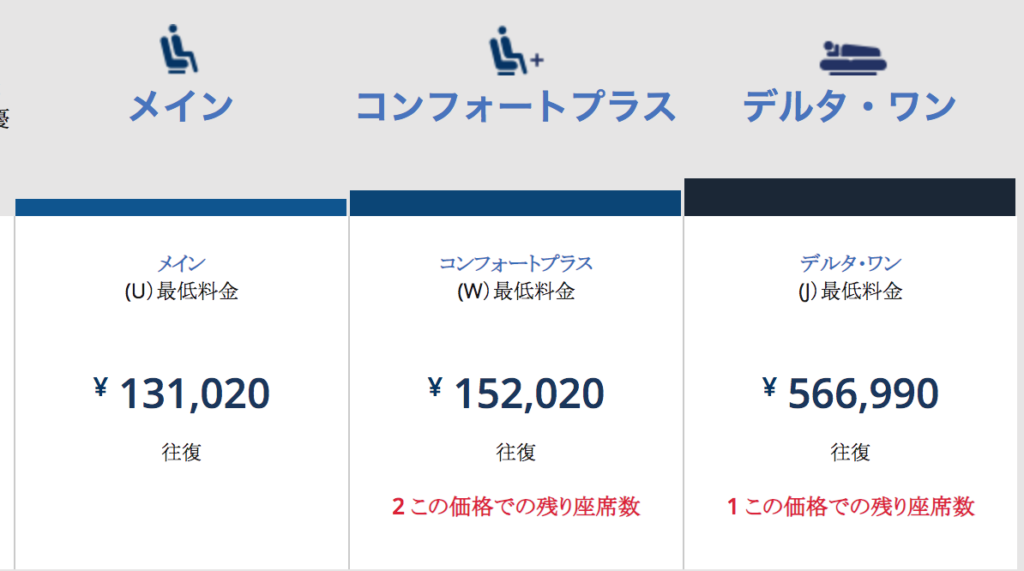Viewport: 1024px width, 571px height.
Task: Click the 1 seat remaining red notice
Action: click(850, 506)
